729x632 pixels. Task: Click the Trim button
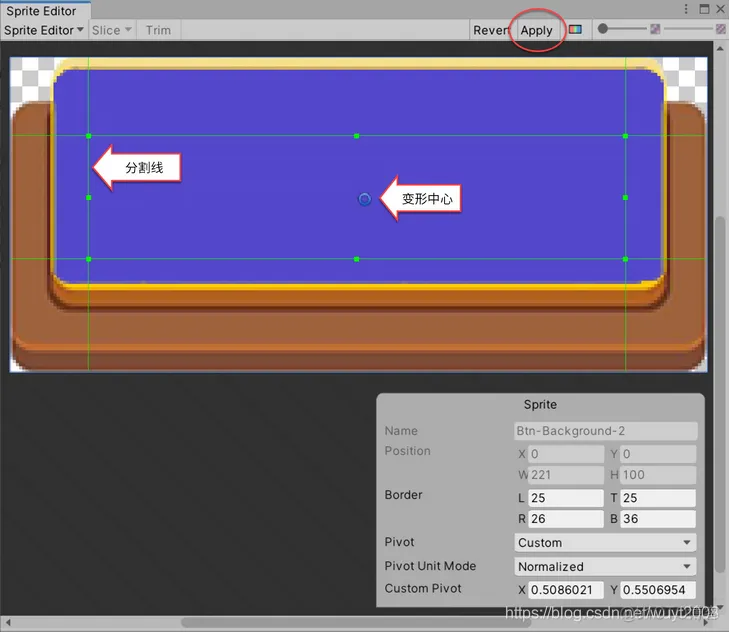[x=159, y=30]
